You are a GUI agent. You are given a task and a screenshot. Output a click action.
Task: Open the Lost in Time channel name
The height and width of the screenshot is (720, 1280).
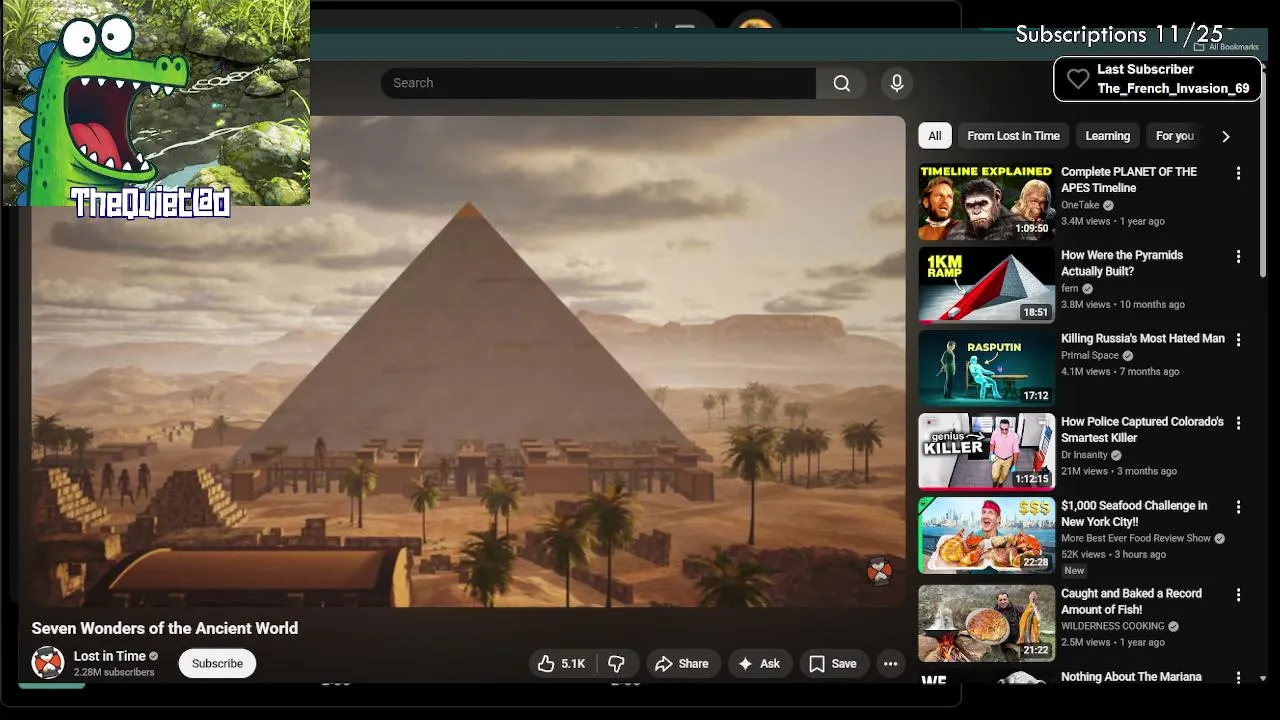click(x=110, y=656)
